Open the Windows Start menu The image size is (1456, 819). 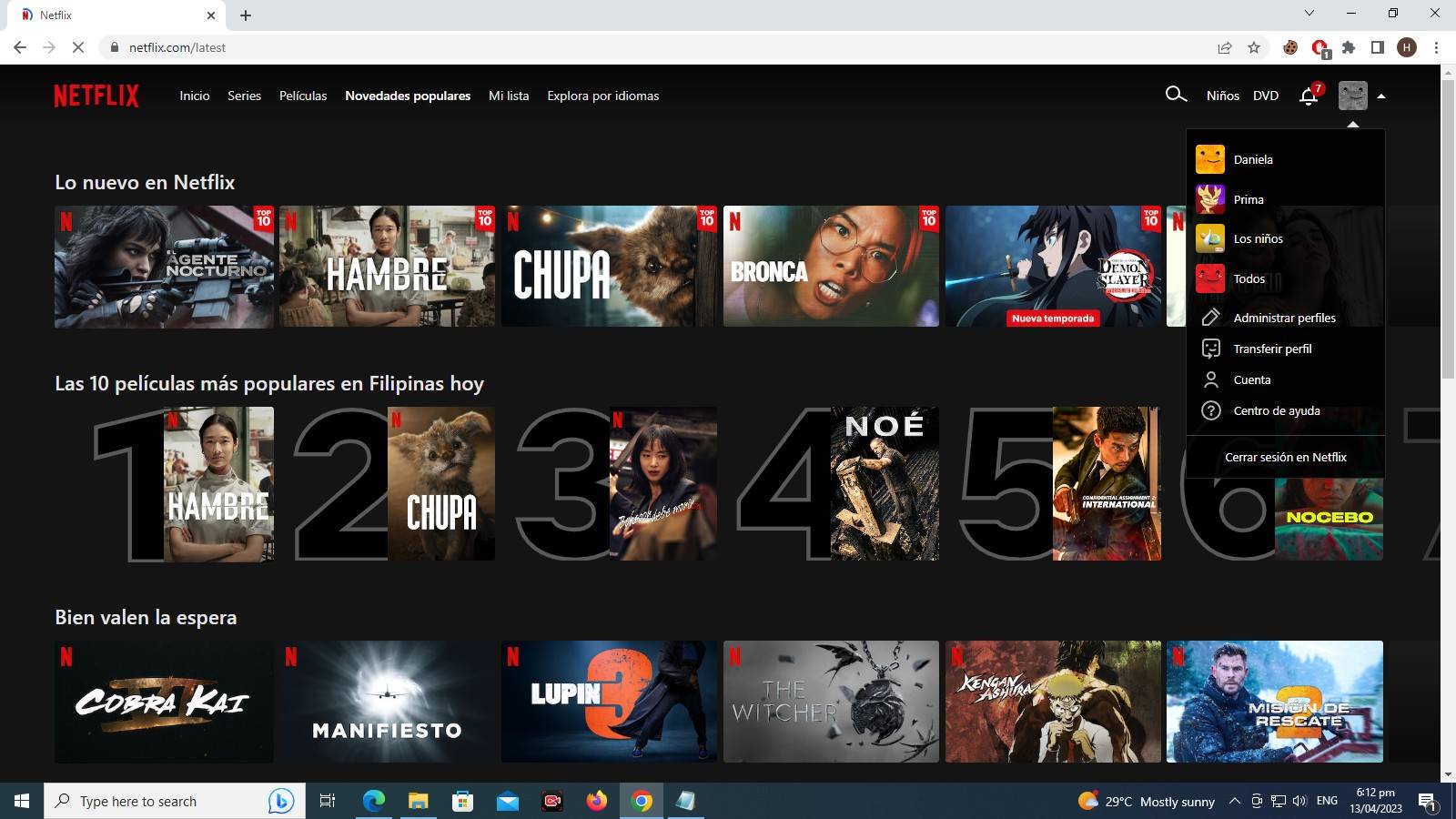coord(22,801)
